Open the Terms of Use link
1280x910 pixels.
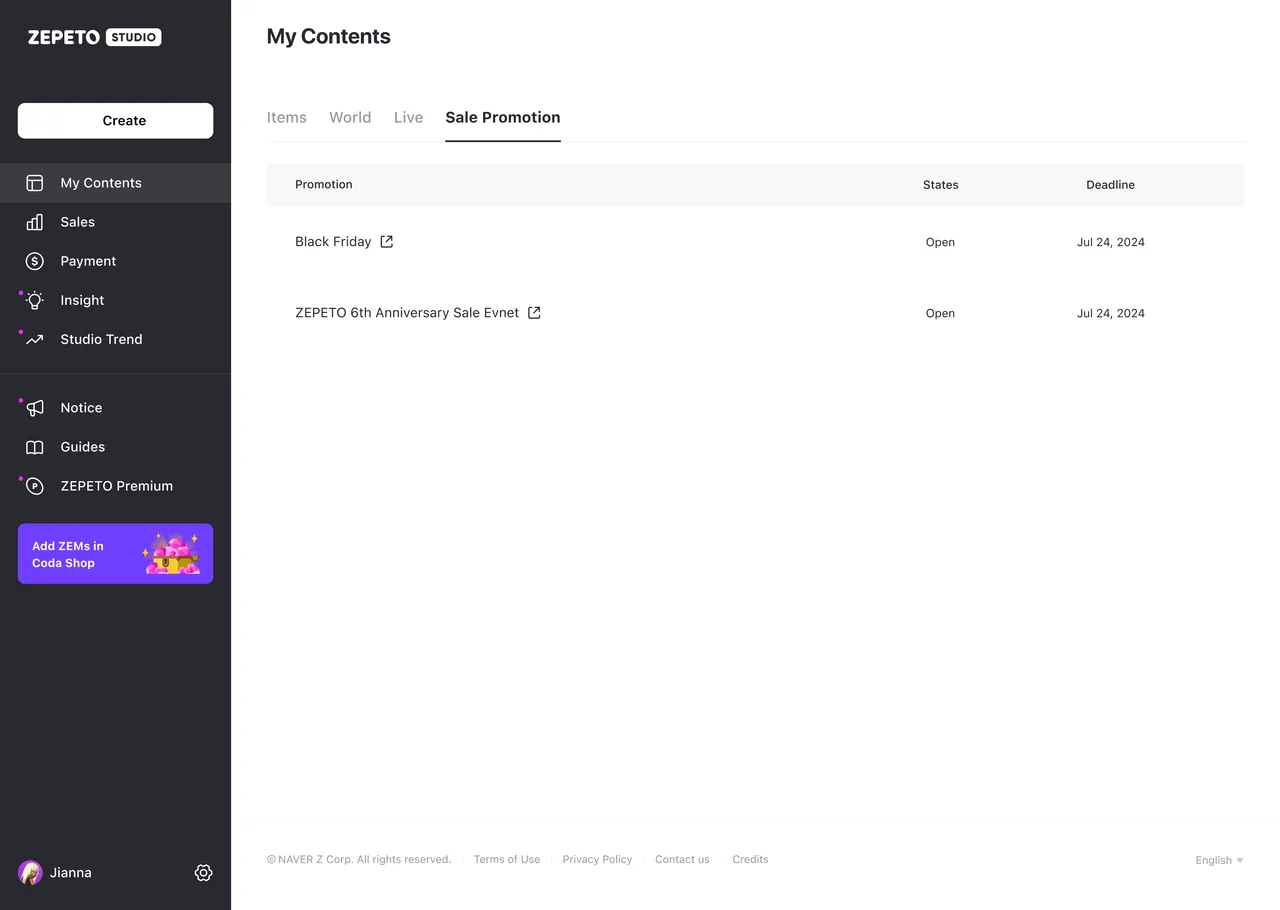[507, 859]
